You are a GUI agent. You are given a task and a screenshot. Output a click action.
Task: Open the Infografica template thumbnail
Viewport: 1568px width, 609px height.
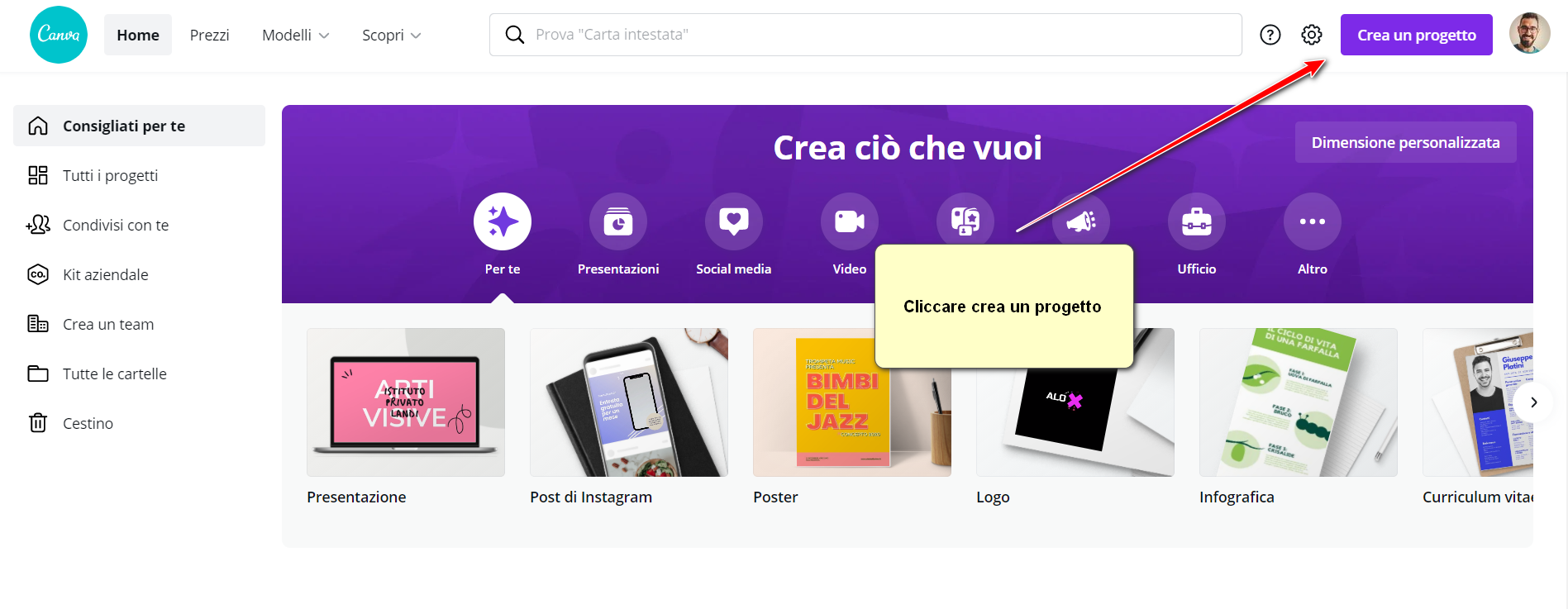coord(1299,402)
